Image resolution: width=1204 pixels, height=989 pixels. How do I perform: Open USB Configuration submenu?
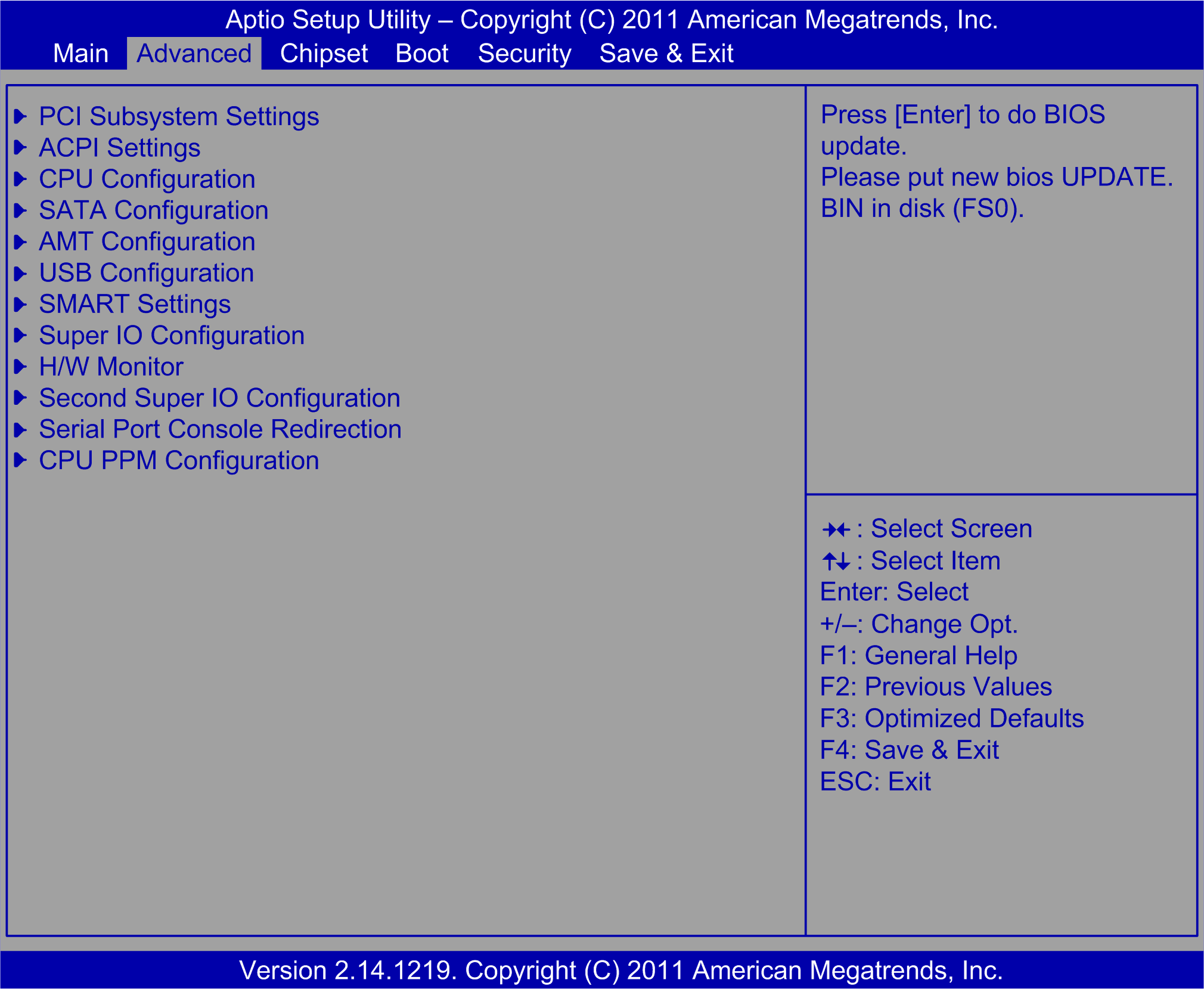146,273
